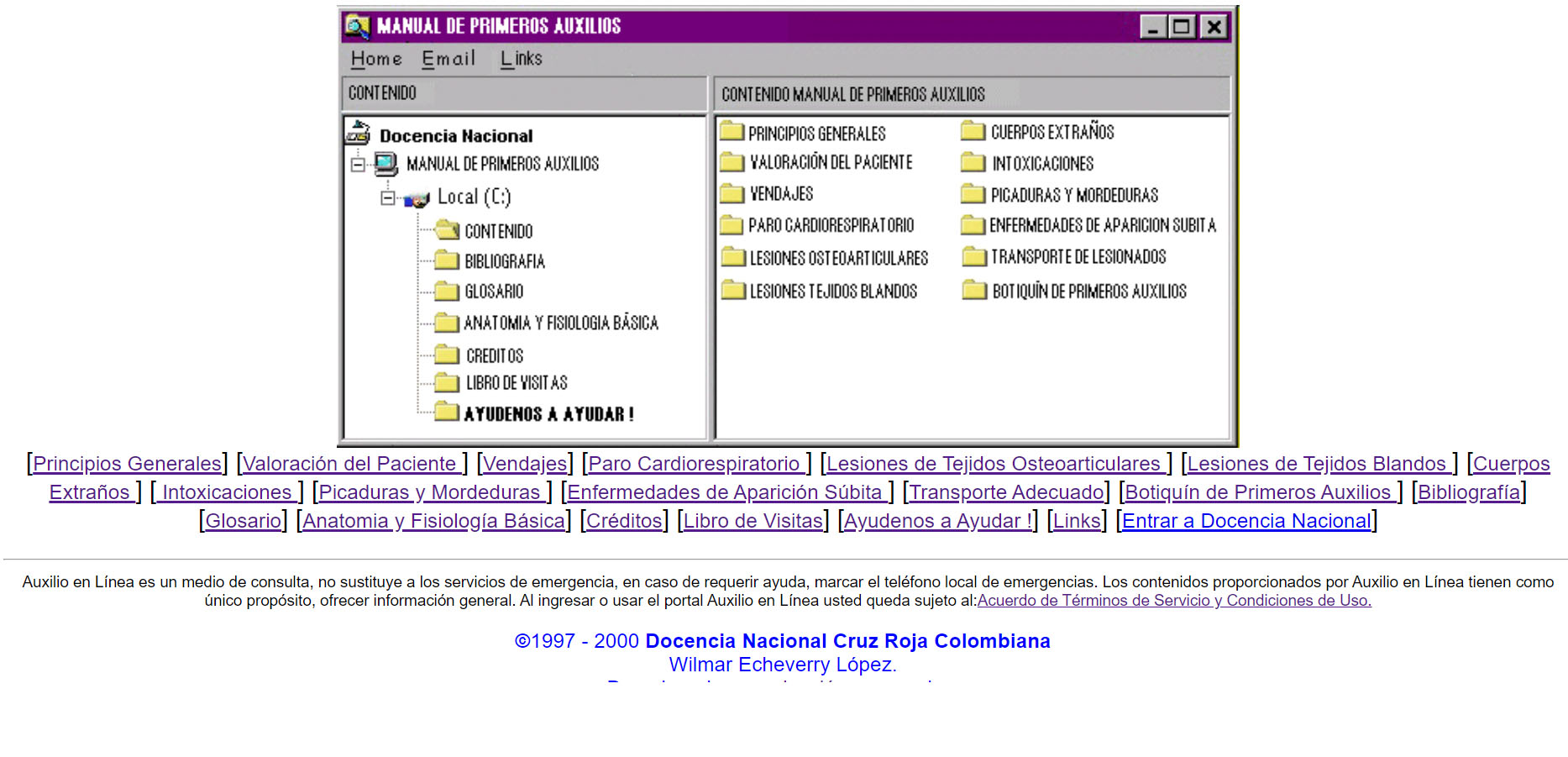
Task: Select the Cuerpos Extraños folder icon
Action: [973, 131]
